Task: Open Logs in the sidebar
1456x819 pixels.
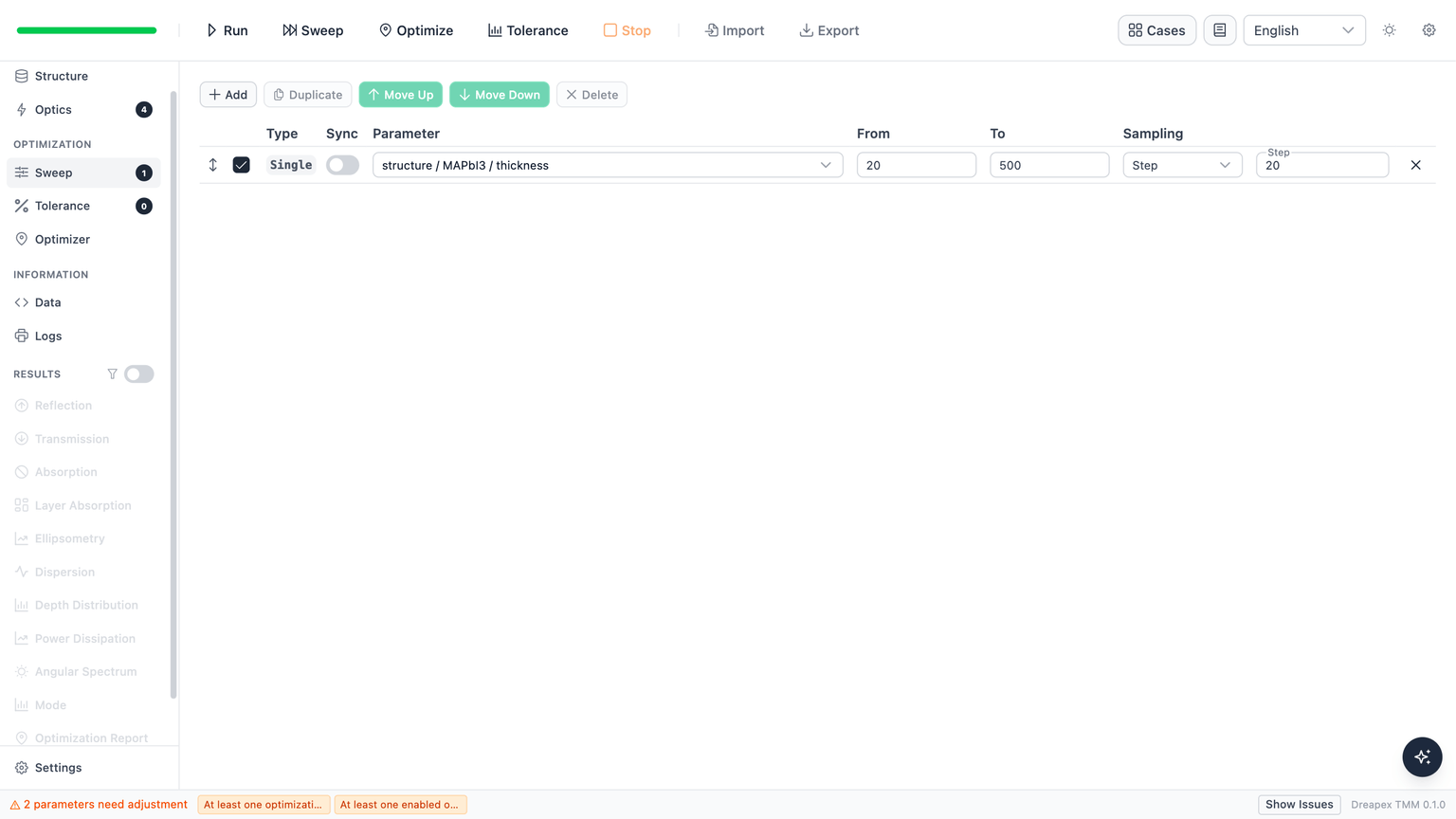Action: tap(83, 337)
